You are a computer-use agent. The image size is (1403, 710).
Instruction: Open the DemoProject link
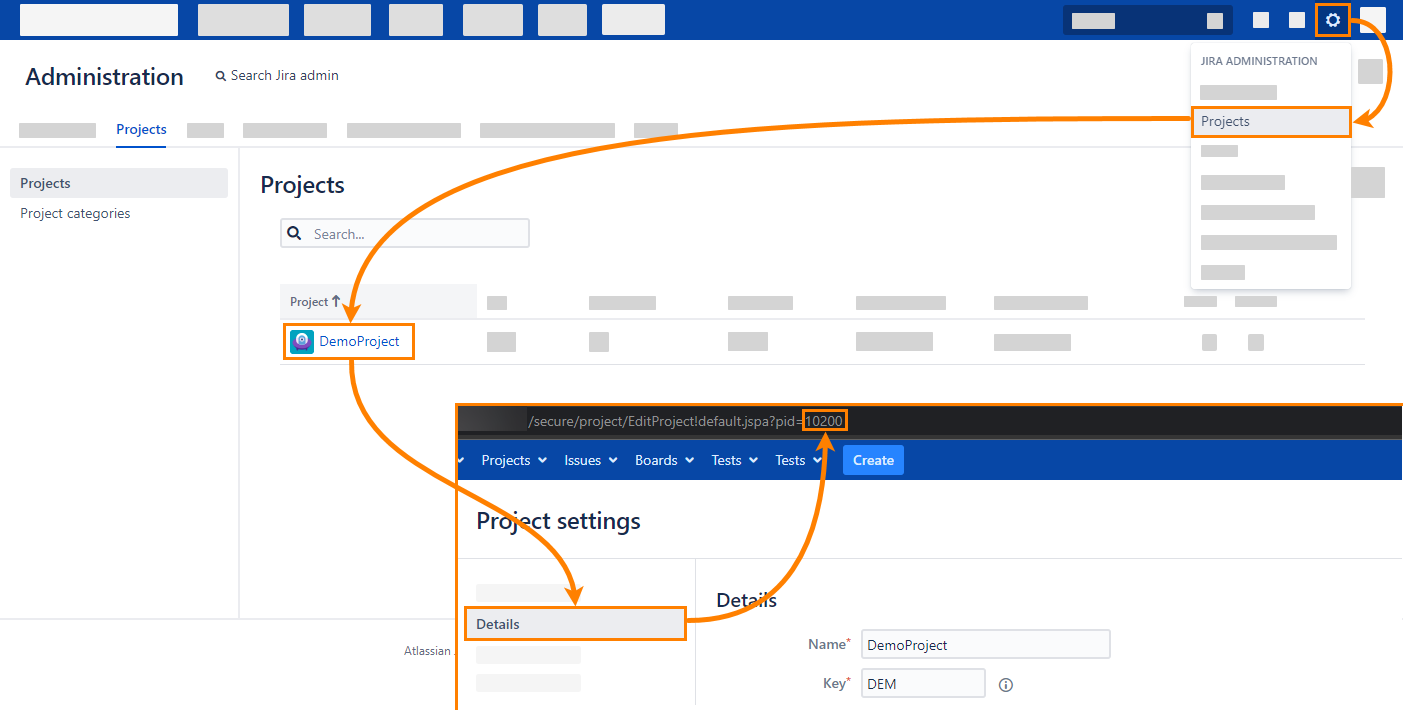pyautogui.click(x=359, y=342)
